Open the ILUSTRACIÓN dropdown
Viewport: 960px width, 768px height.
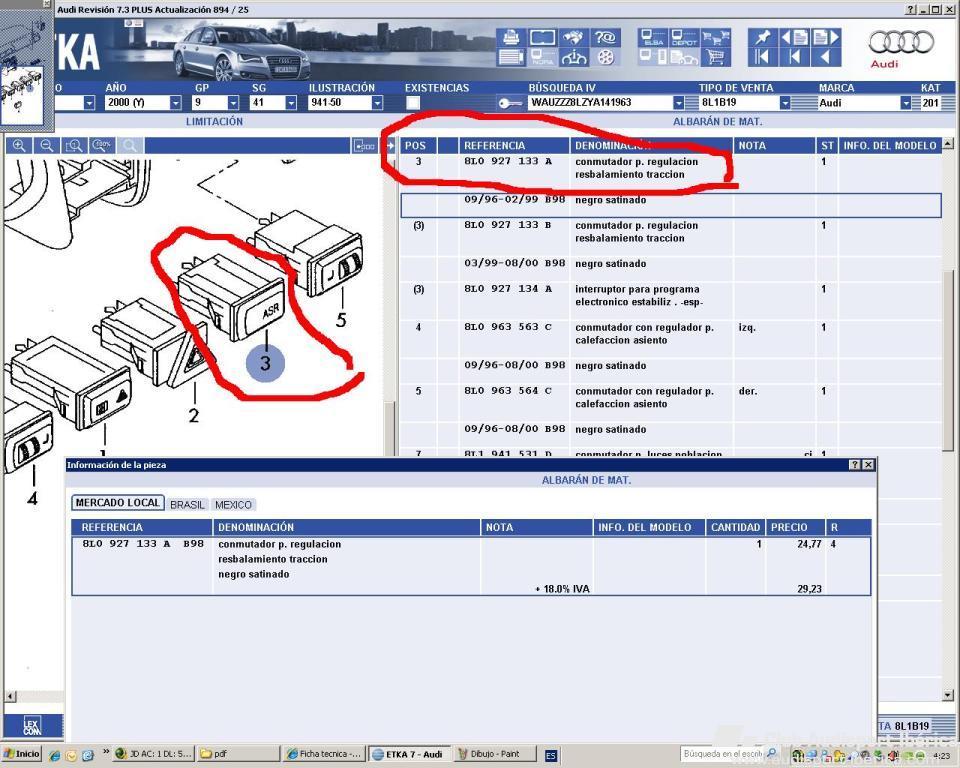[x=377, y=103]
